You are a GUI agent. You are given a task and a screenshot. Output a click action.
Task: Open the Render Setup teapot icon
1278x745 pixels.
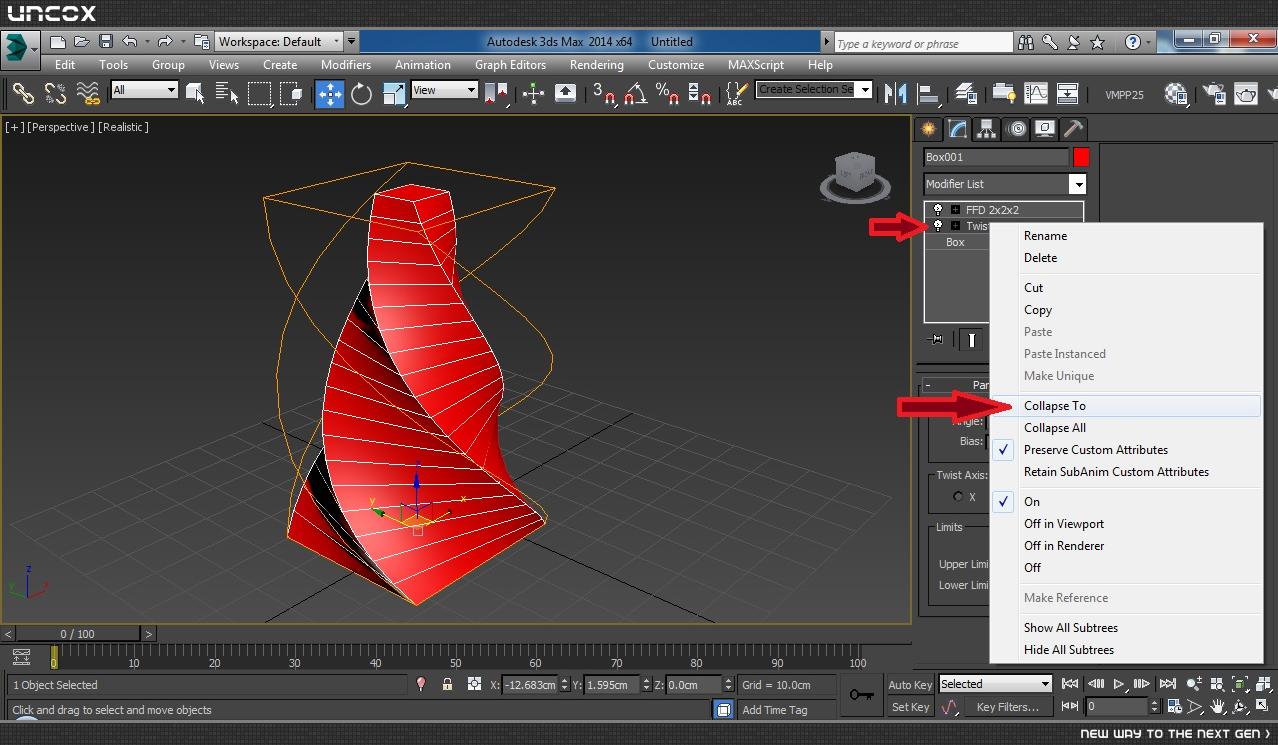point(1214,94)
